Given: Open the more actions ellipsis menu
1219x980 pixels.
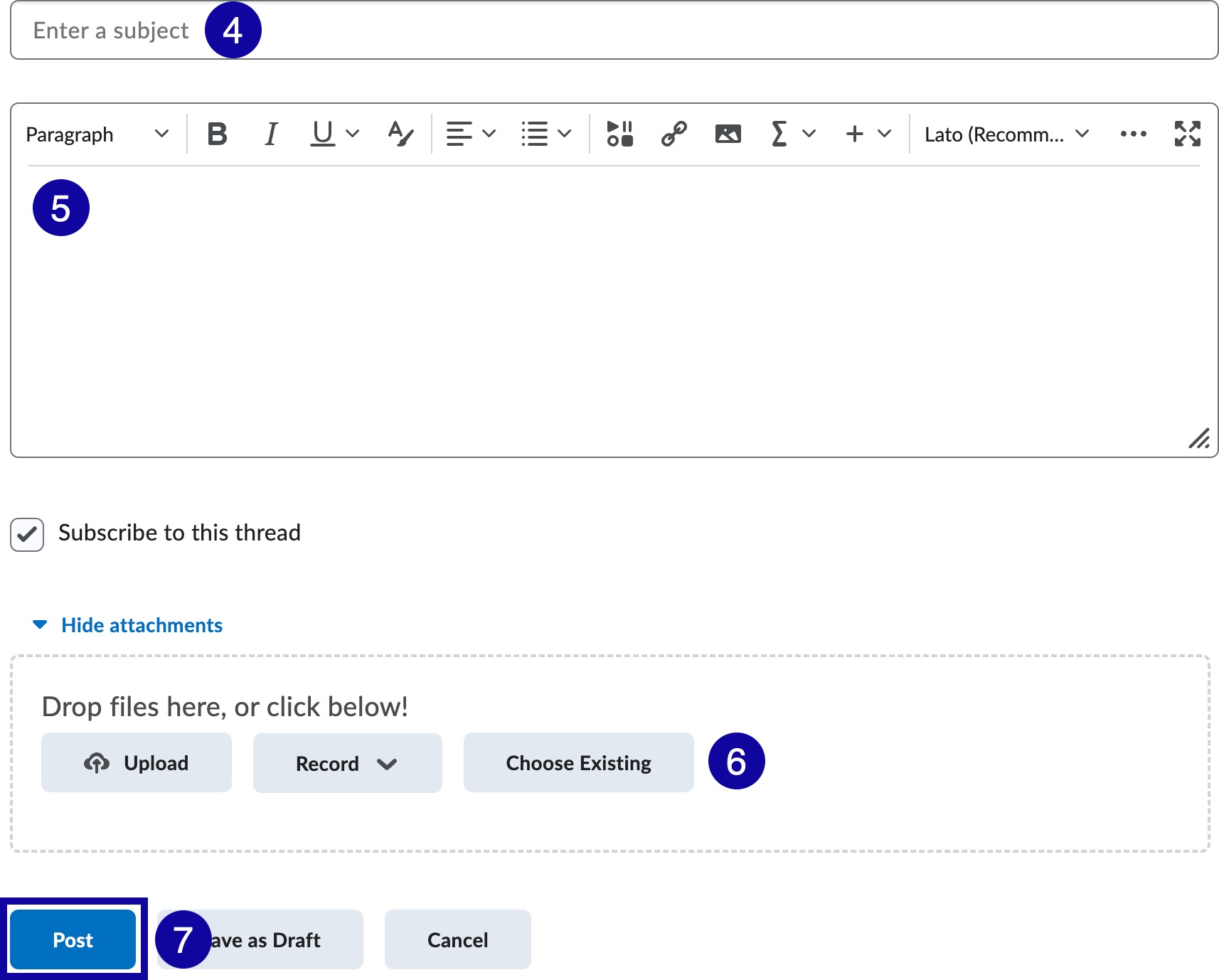Looking at the screenshot, I should (1133, 134).
